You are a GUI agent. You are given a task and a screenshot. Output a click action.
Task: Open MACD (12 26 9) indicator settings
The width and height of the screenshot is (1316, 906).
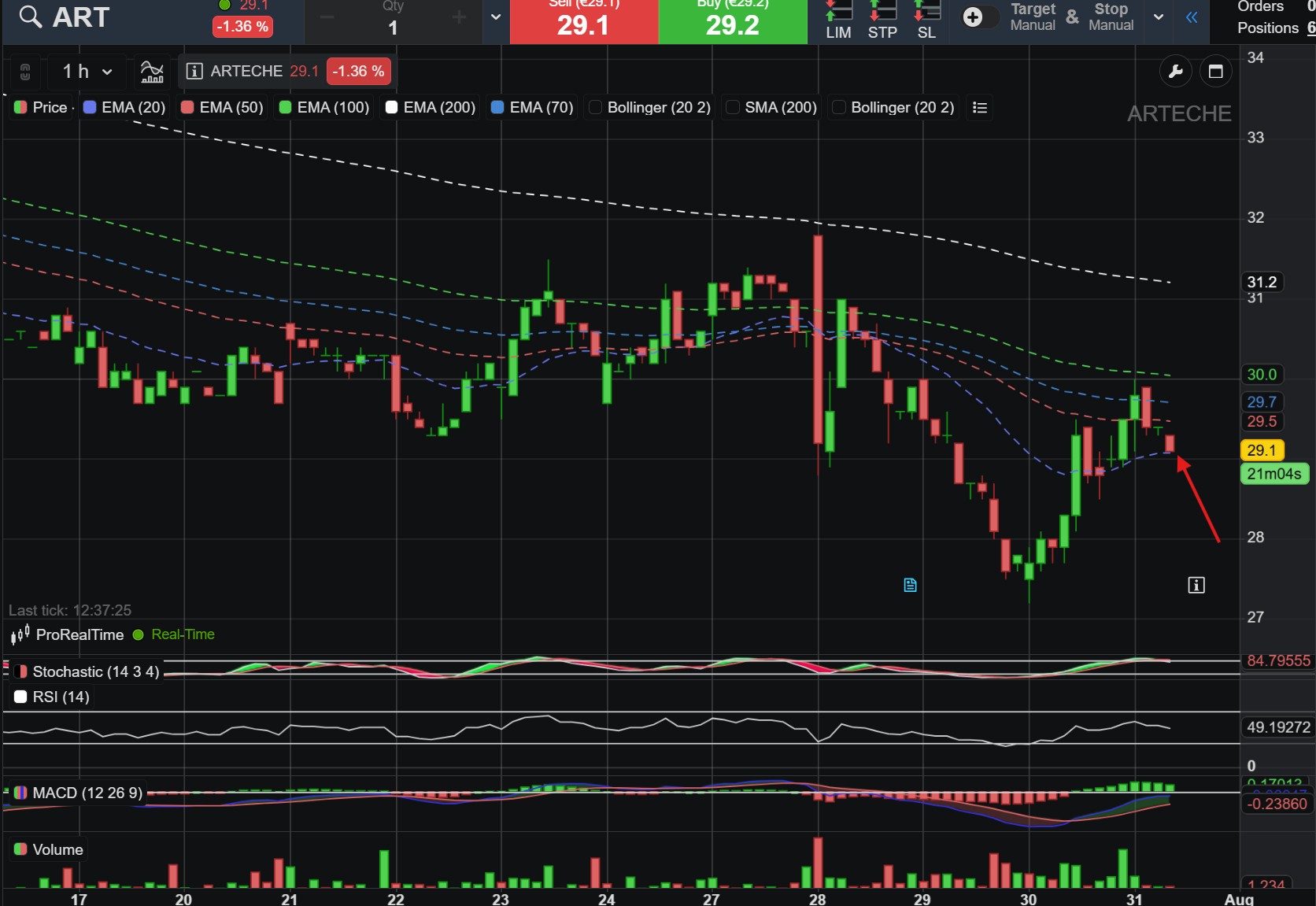(x=79, y=793)
